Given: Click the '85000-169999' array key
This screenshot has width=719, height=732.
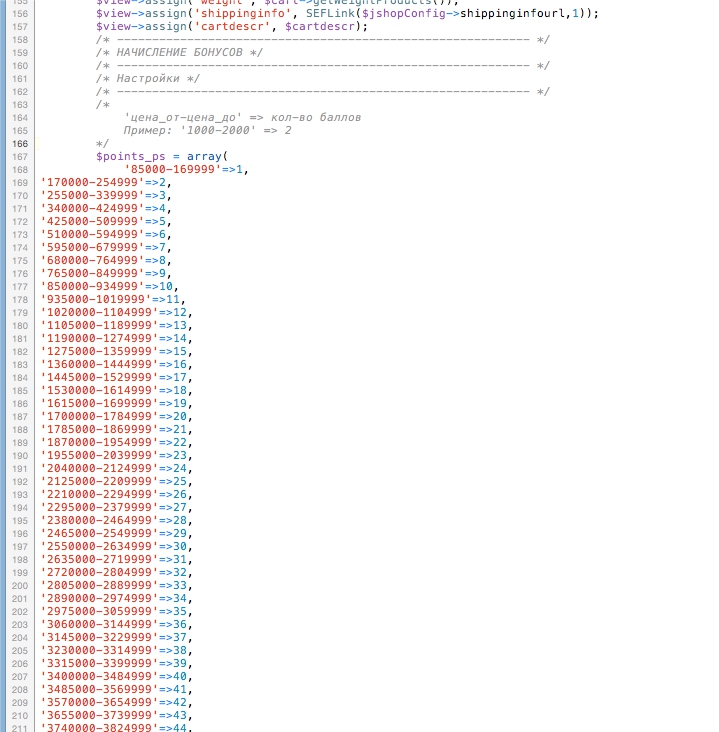Looking at the screenshot, I should coord(173,169).
